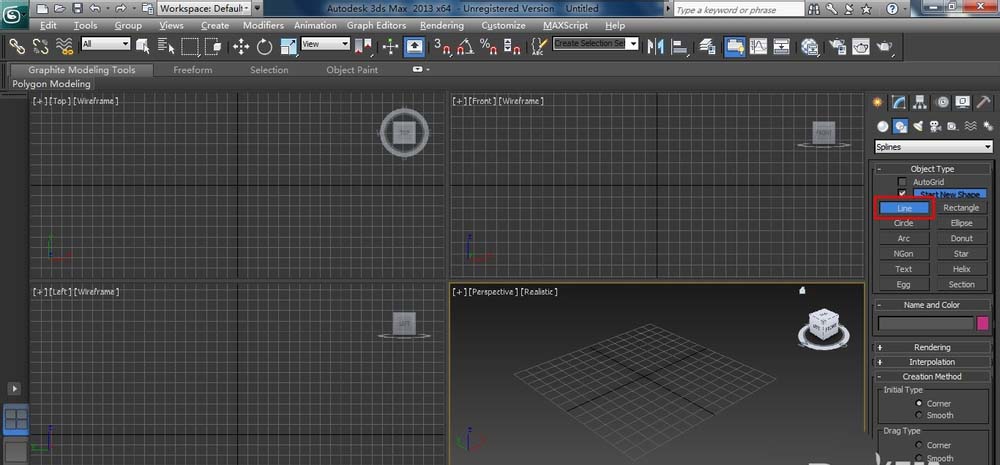
Task: Select the Select and Move tool
Action: (241, 46)
